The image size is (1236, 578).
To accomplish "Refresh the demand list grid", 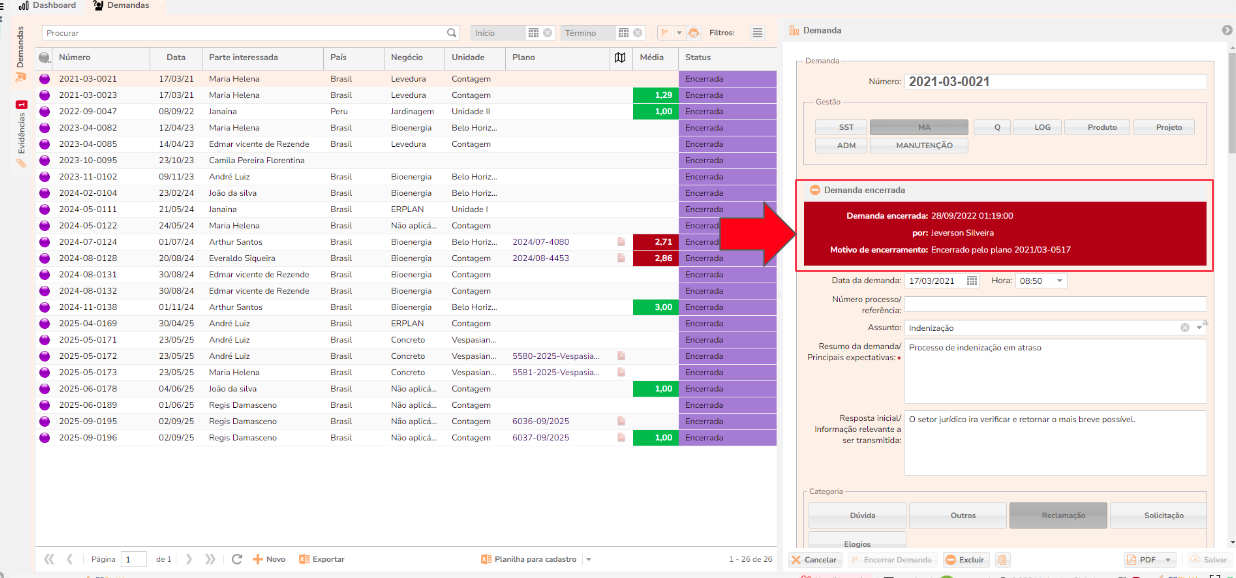I will pyautogui.click(x=237, y=559).
